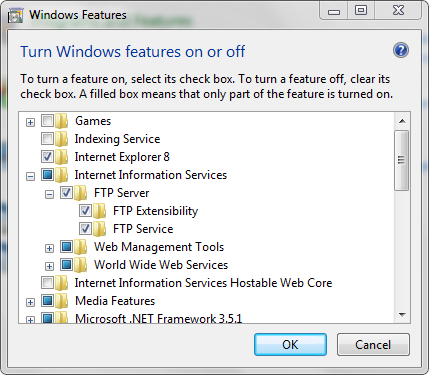The image size is (429, 375).
Task: Click the Media Features folder icon
Action: [62, 301]
